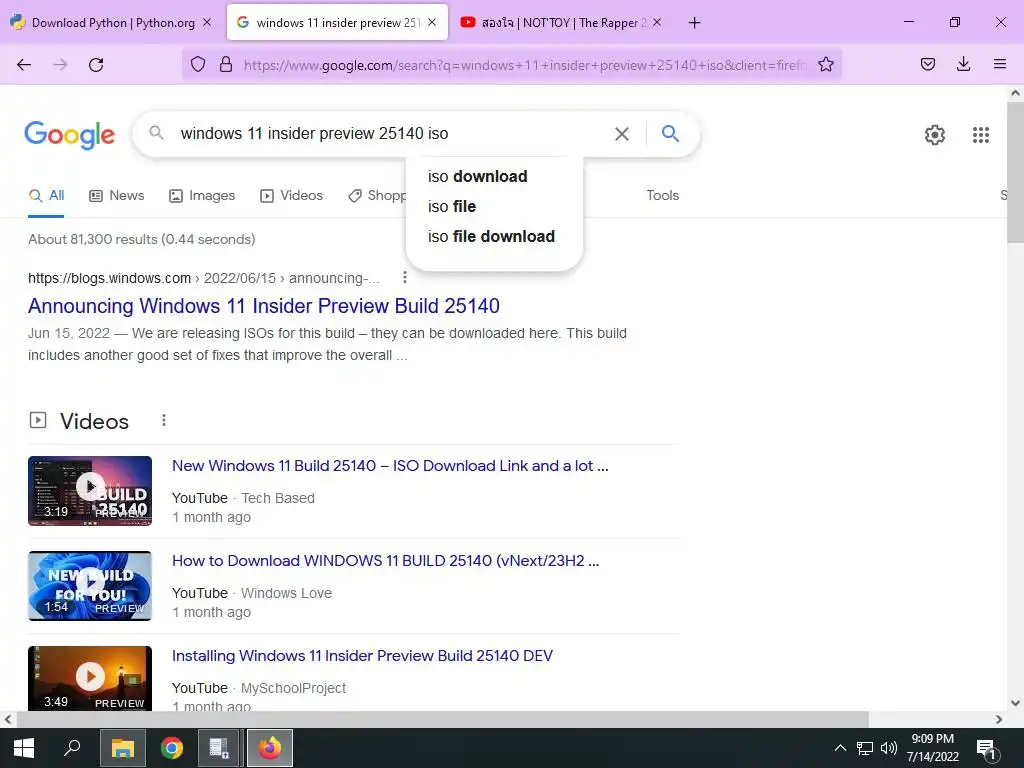Open the taskbar clock showing 9:09 PM
The width and height of the screenshot is (1024, 768).
[933, 748]
